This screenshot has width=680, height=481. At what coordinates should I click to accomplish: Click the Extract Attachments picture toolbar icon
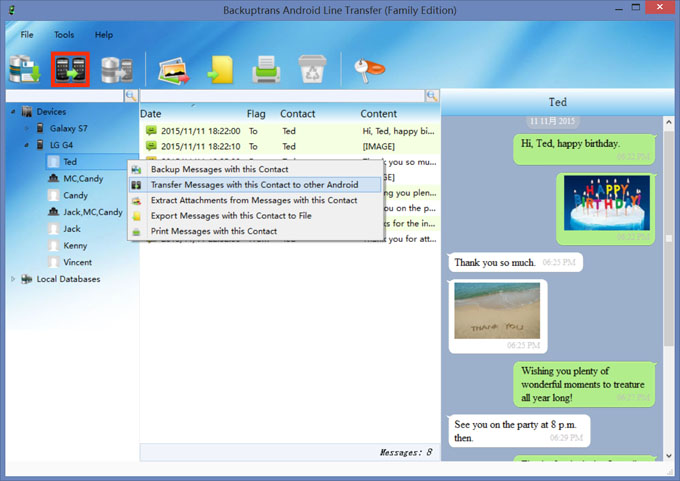pos(174,70)
